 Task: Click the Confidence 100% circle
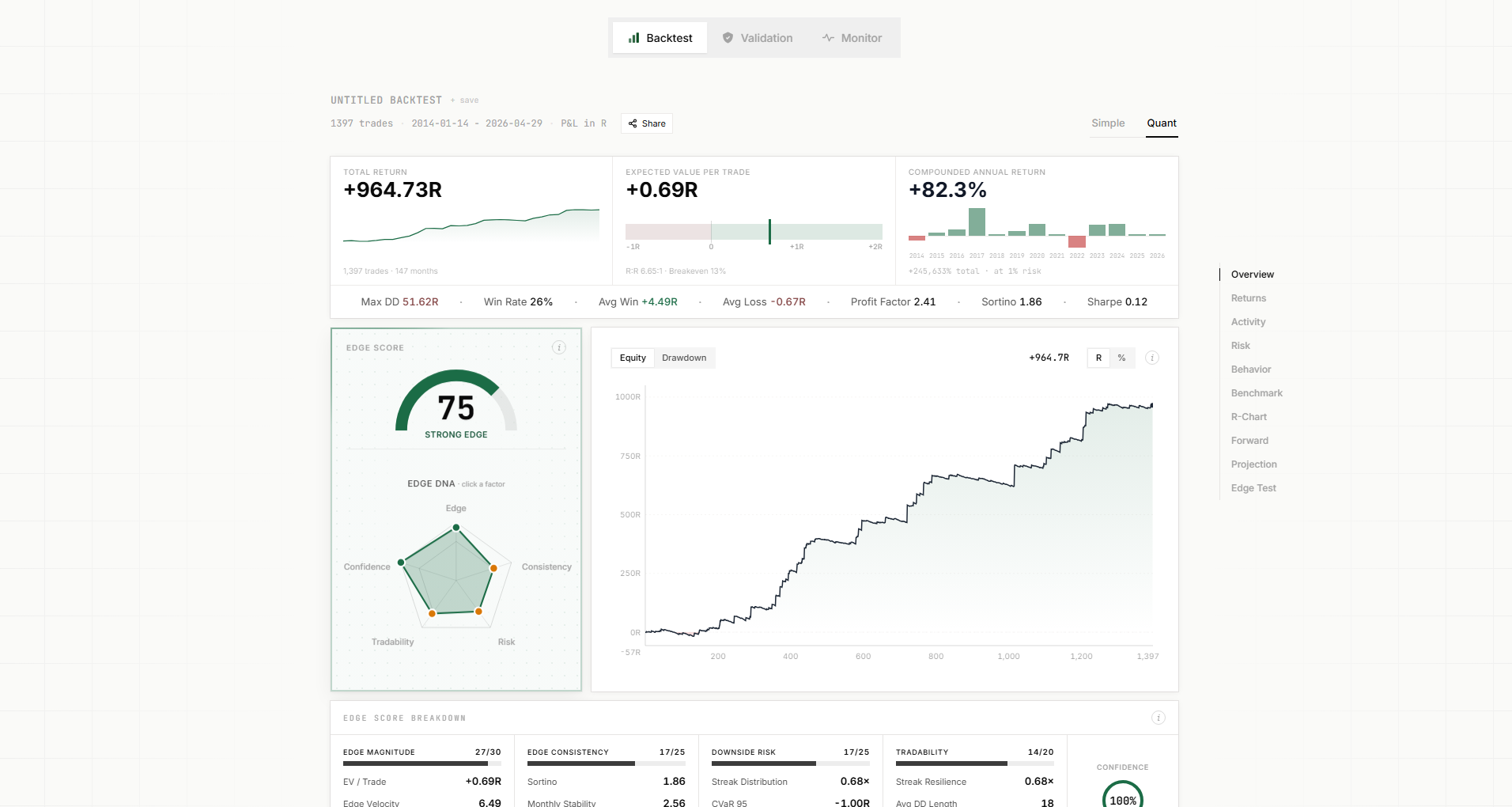[x=1123, y=794]
